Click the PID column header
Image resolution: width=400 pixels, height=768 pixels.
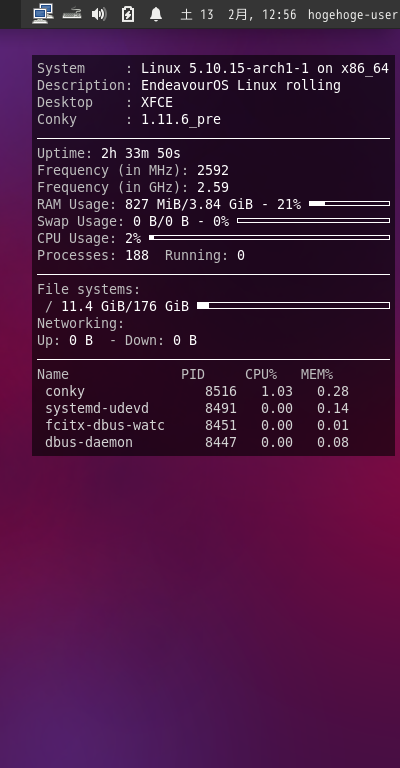(x=193, y=374)
